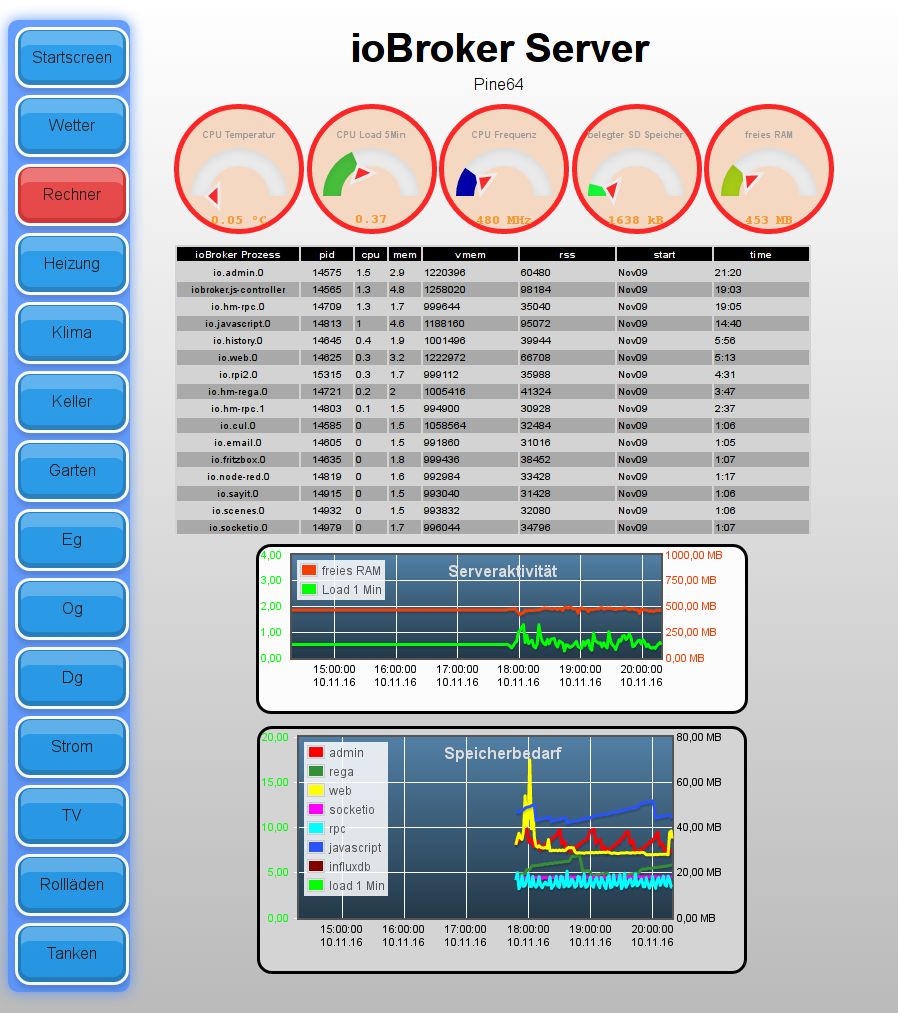Click the io.node-red.0 process name

tap(238, 477)
